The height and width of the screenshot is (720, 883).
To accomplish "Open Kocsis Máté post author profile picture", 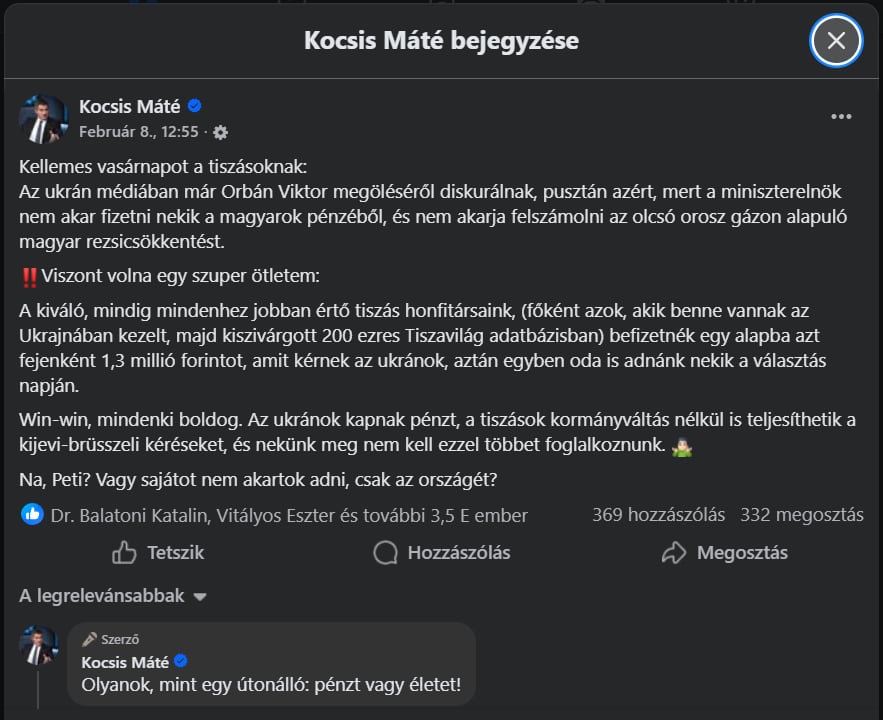I will 42,119.
